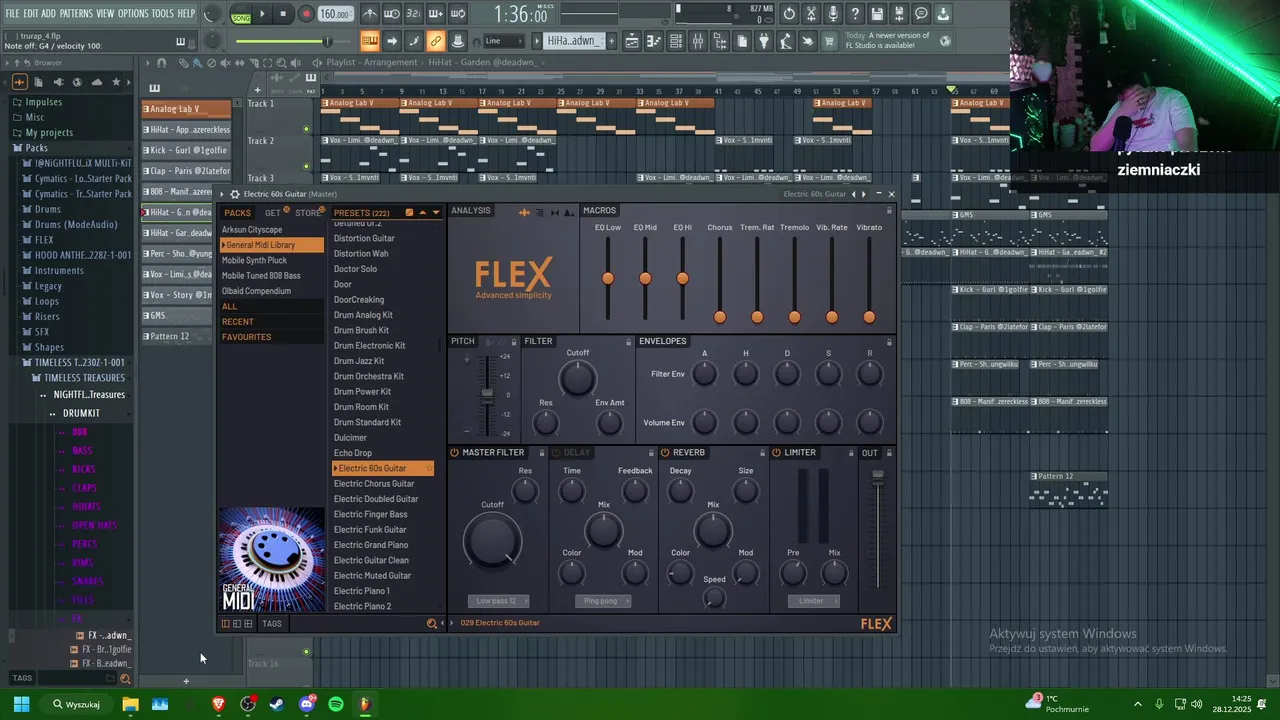Click the ENVELOPES panel lock icon
This screenshot has width=1280, height=720.
coord(889,342)
